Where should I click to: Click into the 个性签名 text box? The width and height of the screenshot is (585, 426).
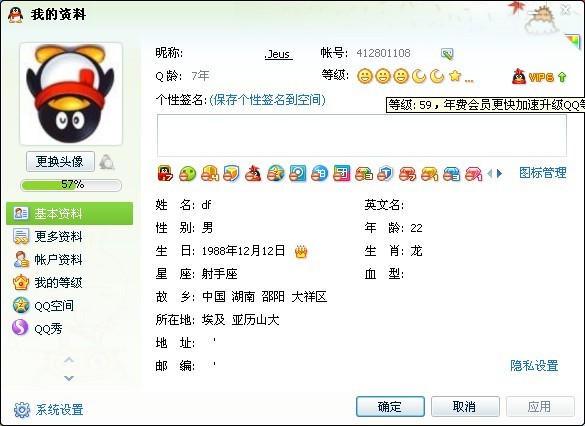click(362, 135)
